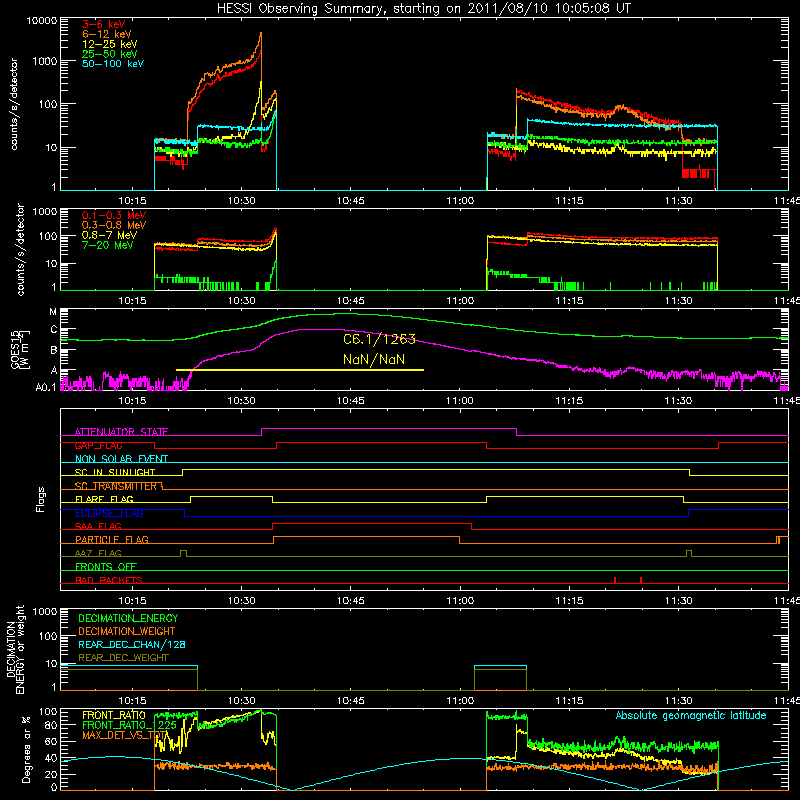800x800 pixels.
Task: Click the PARTICLE_FLAG label
Action: click(112, 539)
